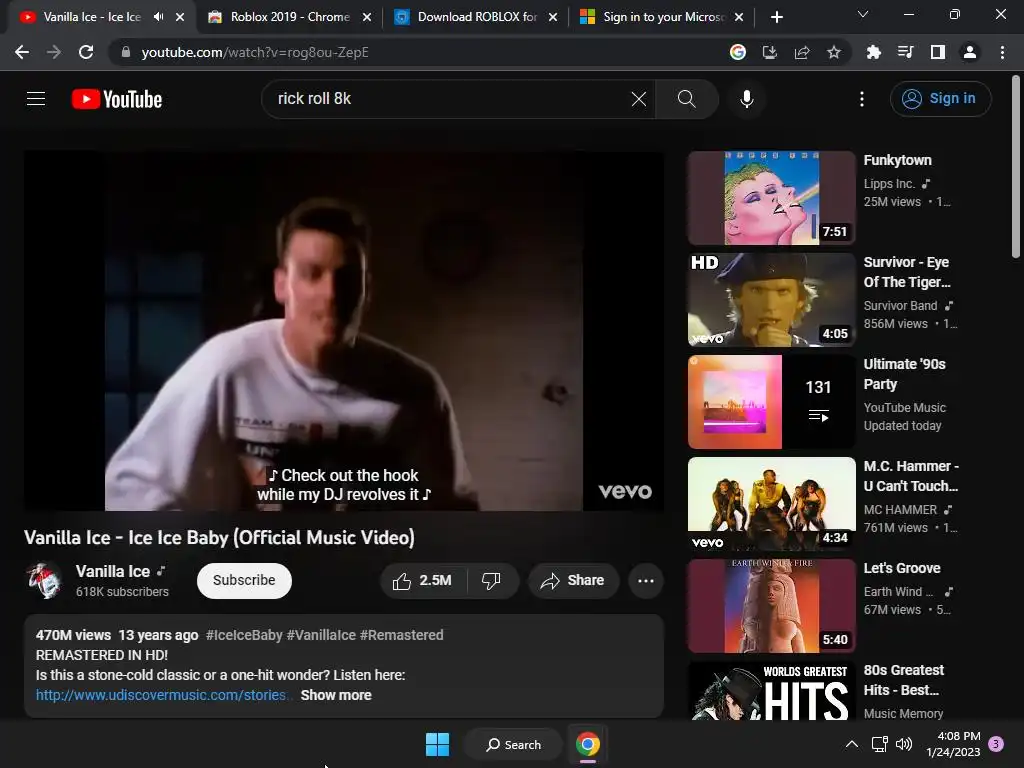The width and height of the screenshot is (1024, 768).
Task: Open tab search dropdown arrow
Action: 863,14
